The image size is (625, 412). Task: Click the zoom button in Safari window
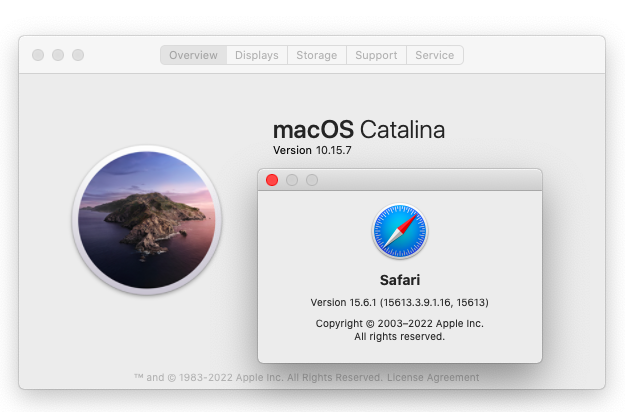click(312, 180)
